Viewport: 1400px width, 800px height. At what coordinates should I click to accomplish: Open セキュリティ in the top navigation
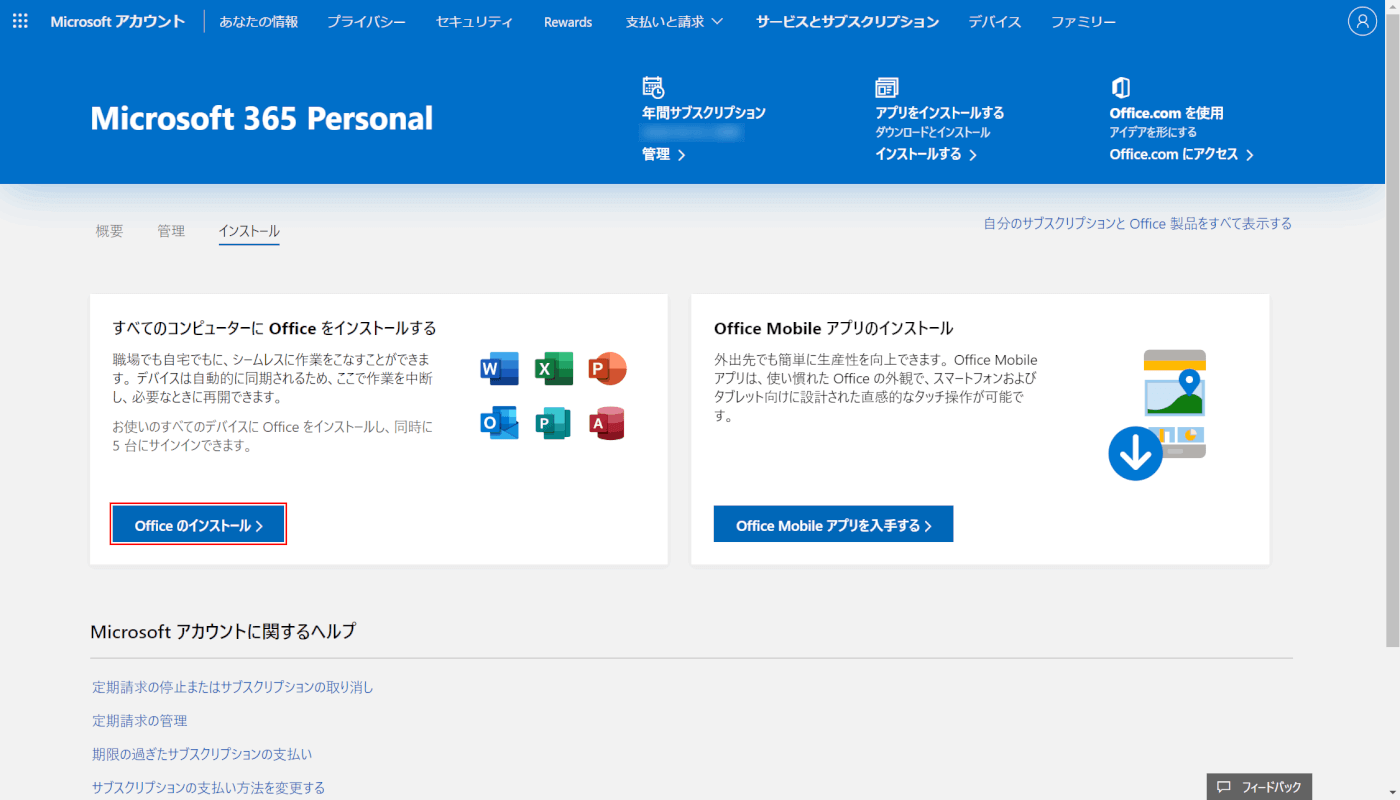click(474, 22)
